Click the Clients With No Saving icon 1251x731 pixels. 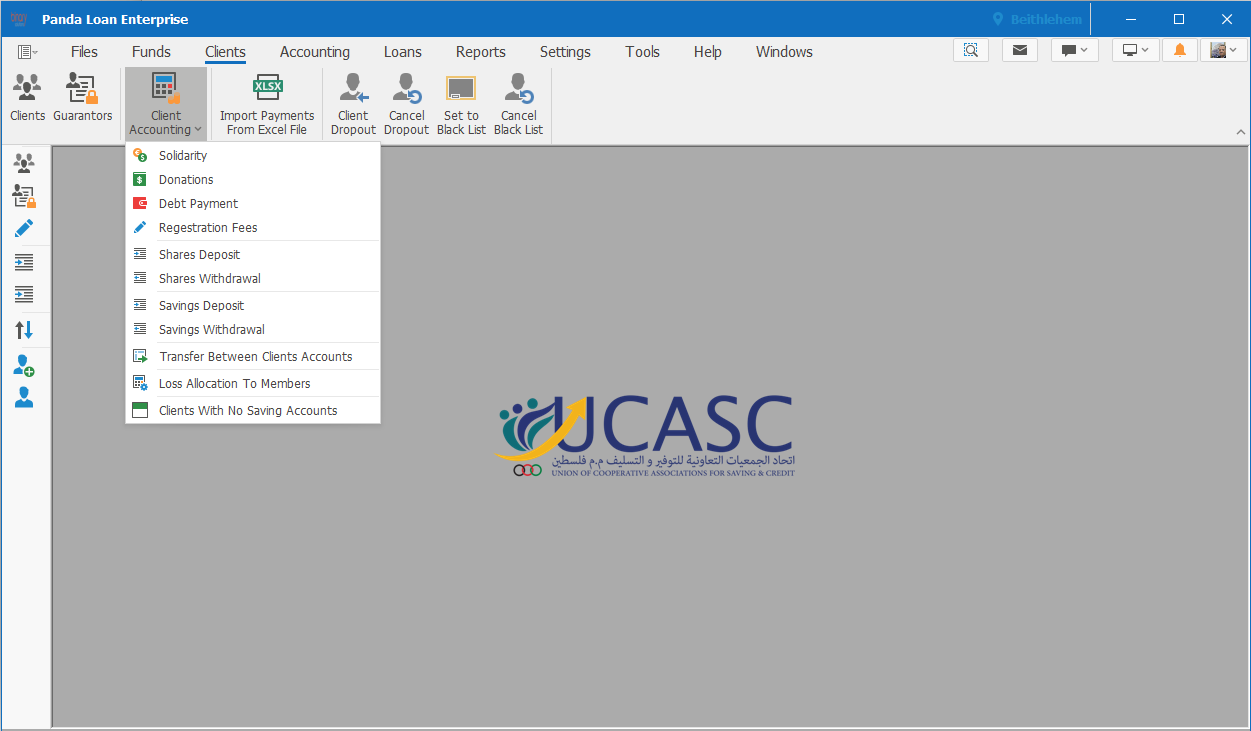[x=140, y=410]
